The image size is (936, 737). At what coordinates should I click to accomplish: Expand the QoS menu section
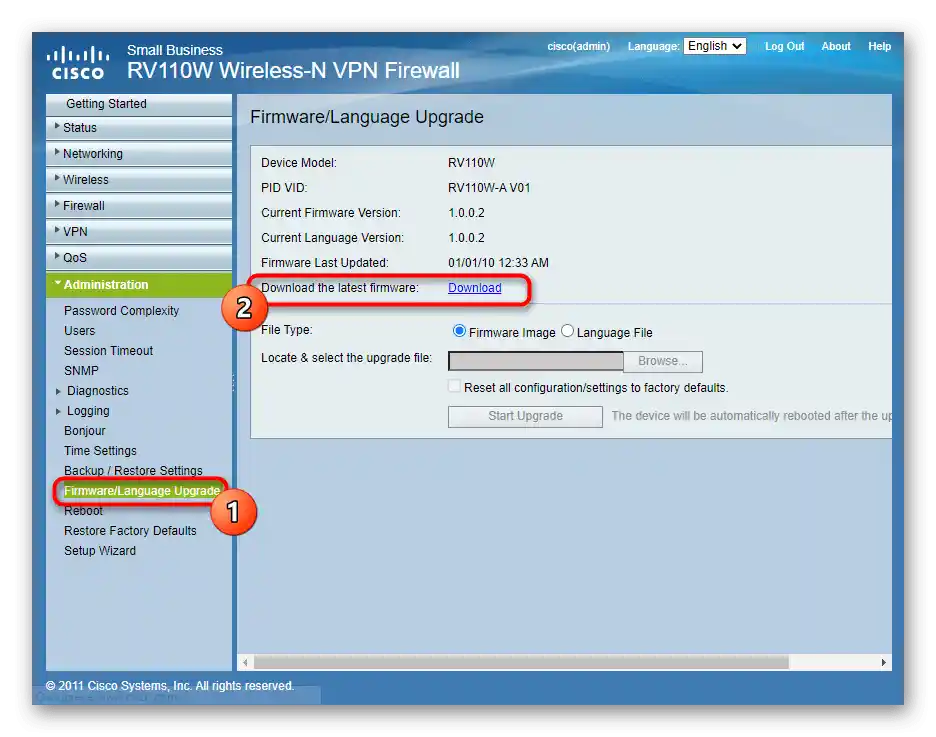(138, 258)
